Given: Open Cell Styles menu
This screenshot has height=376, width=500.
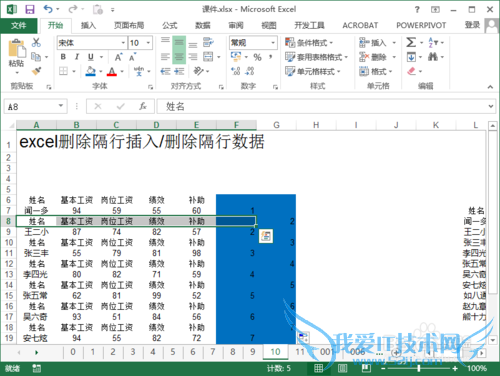Looking at the screenshot, I should 313,71.
